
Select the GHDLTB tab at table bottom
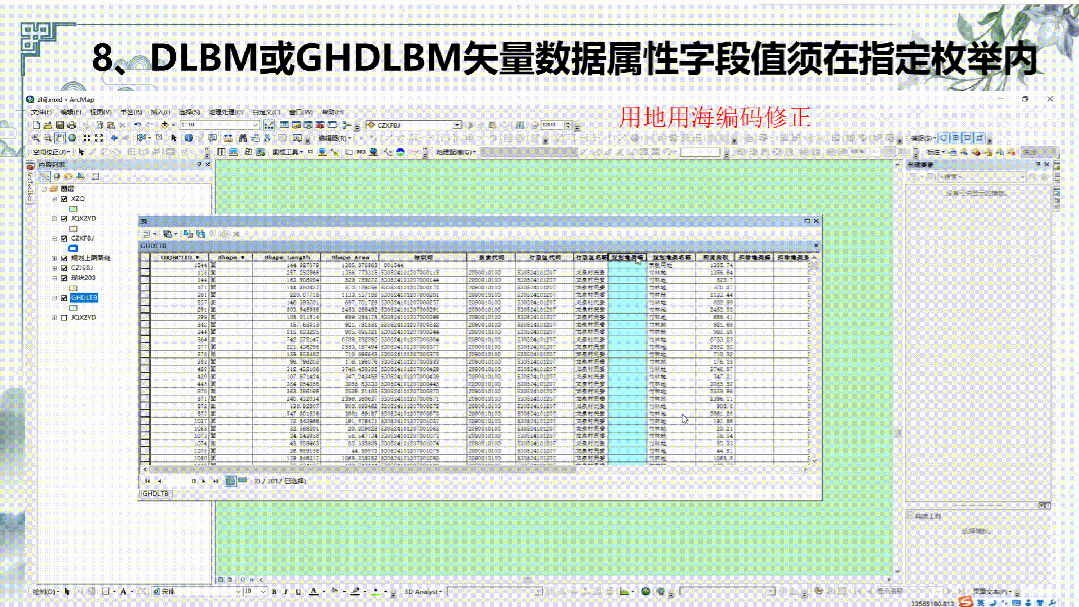click(x=156, y=494)
